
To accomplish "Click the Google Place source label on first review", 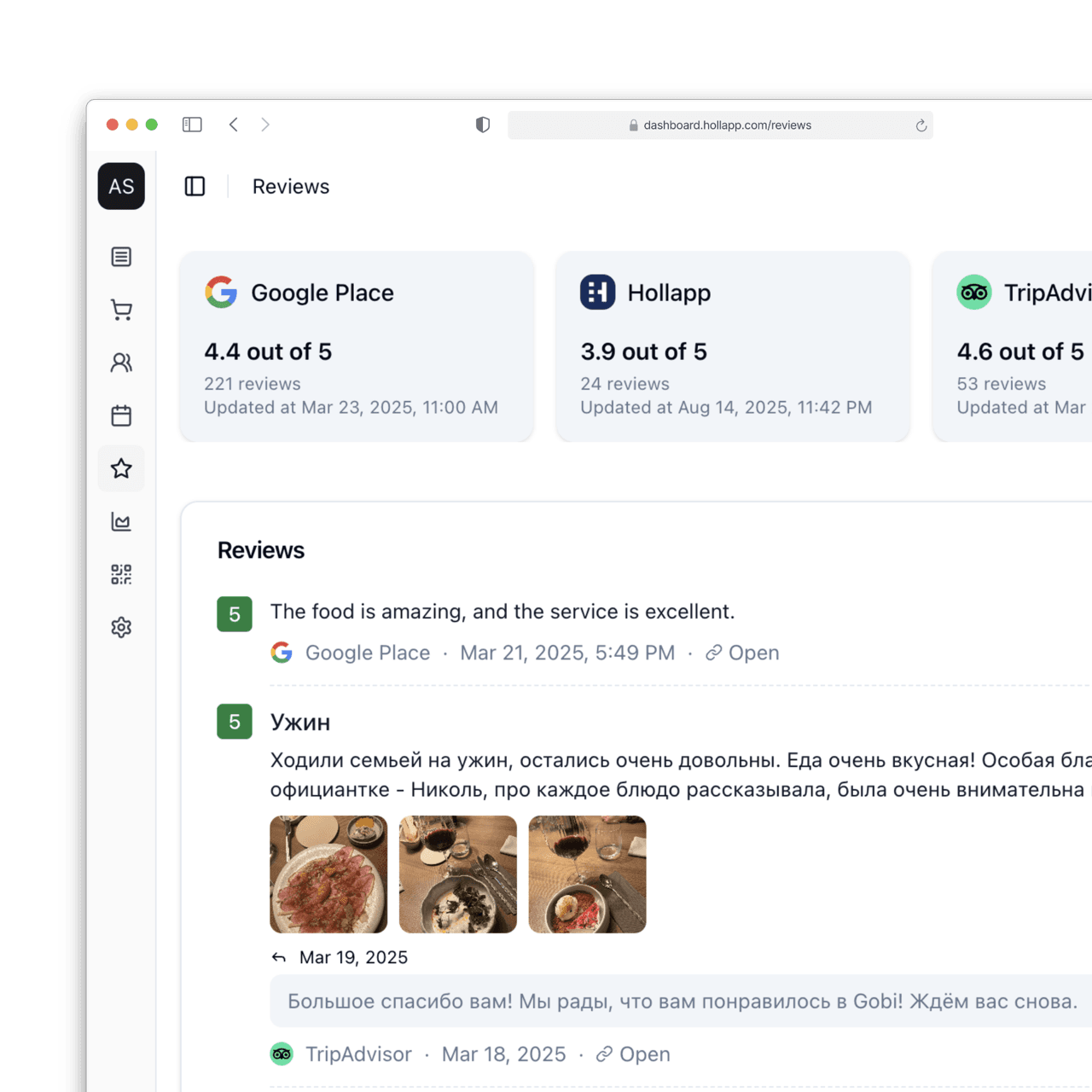I will (368, 653).
